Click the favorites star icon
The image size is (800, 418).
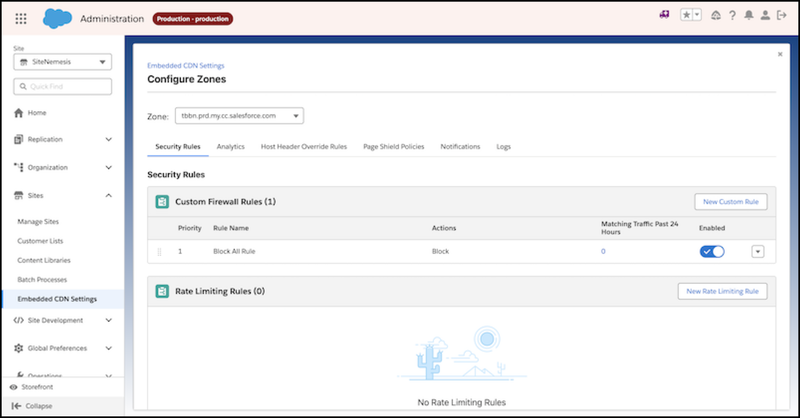pyautogui.click(x=686, y=15)
